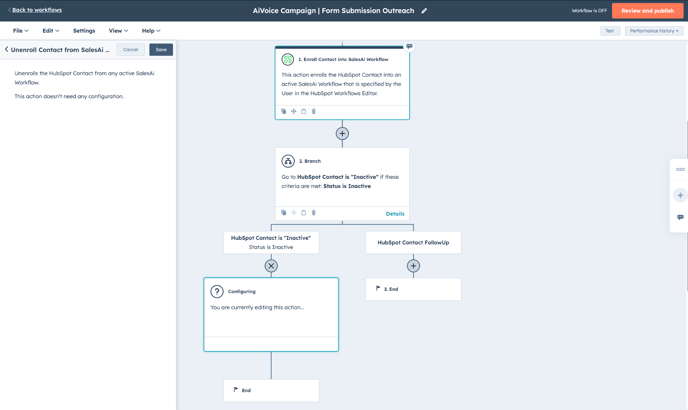Image resolution: width=688 pixels, height=410 pixels.
Task: Copy the Enroll Contact action to clipboard
Action: point(304,111)
